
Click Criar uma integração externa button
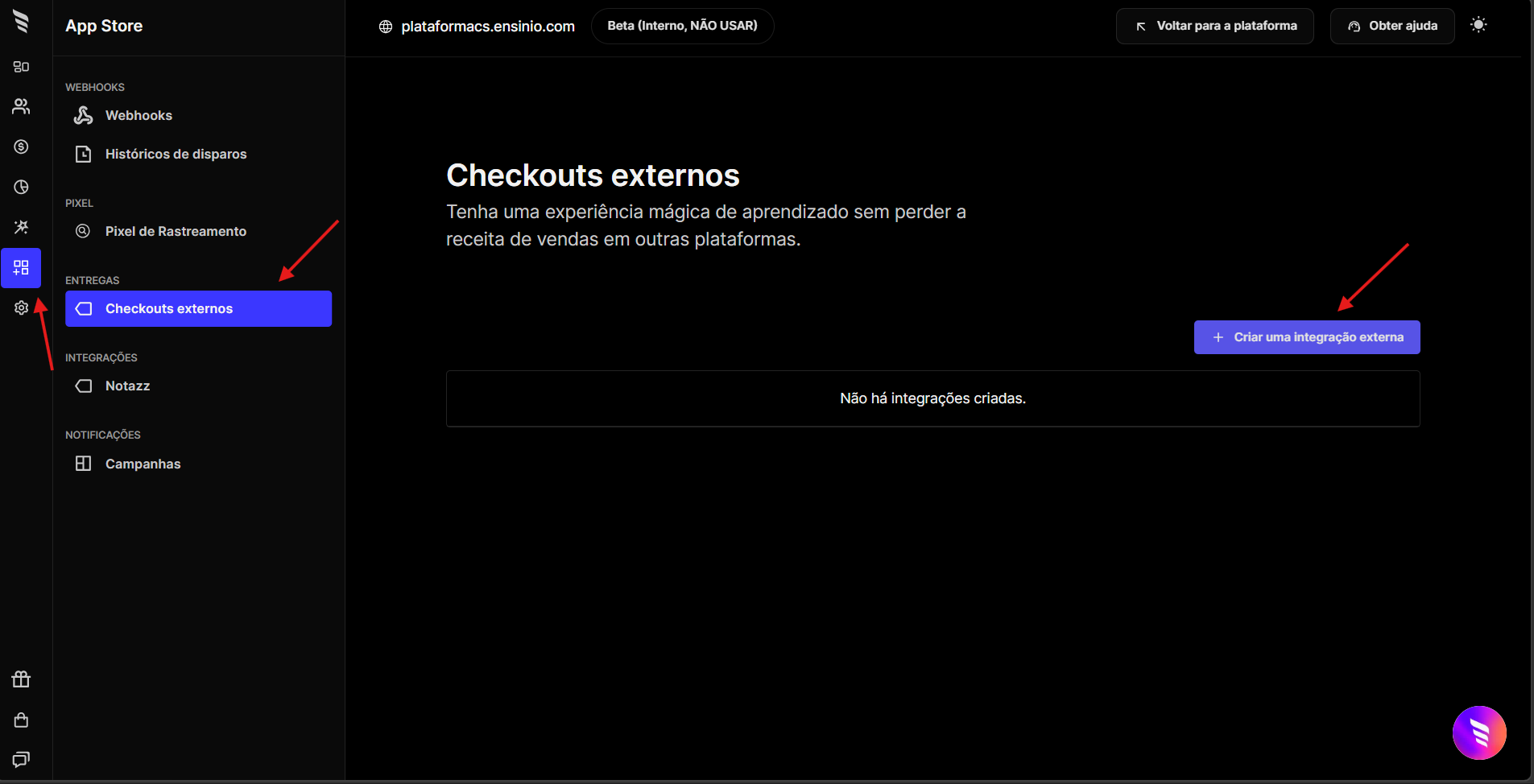pyautogui.click(x=1306, y=337)
